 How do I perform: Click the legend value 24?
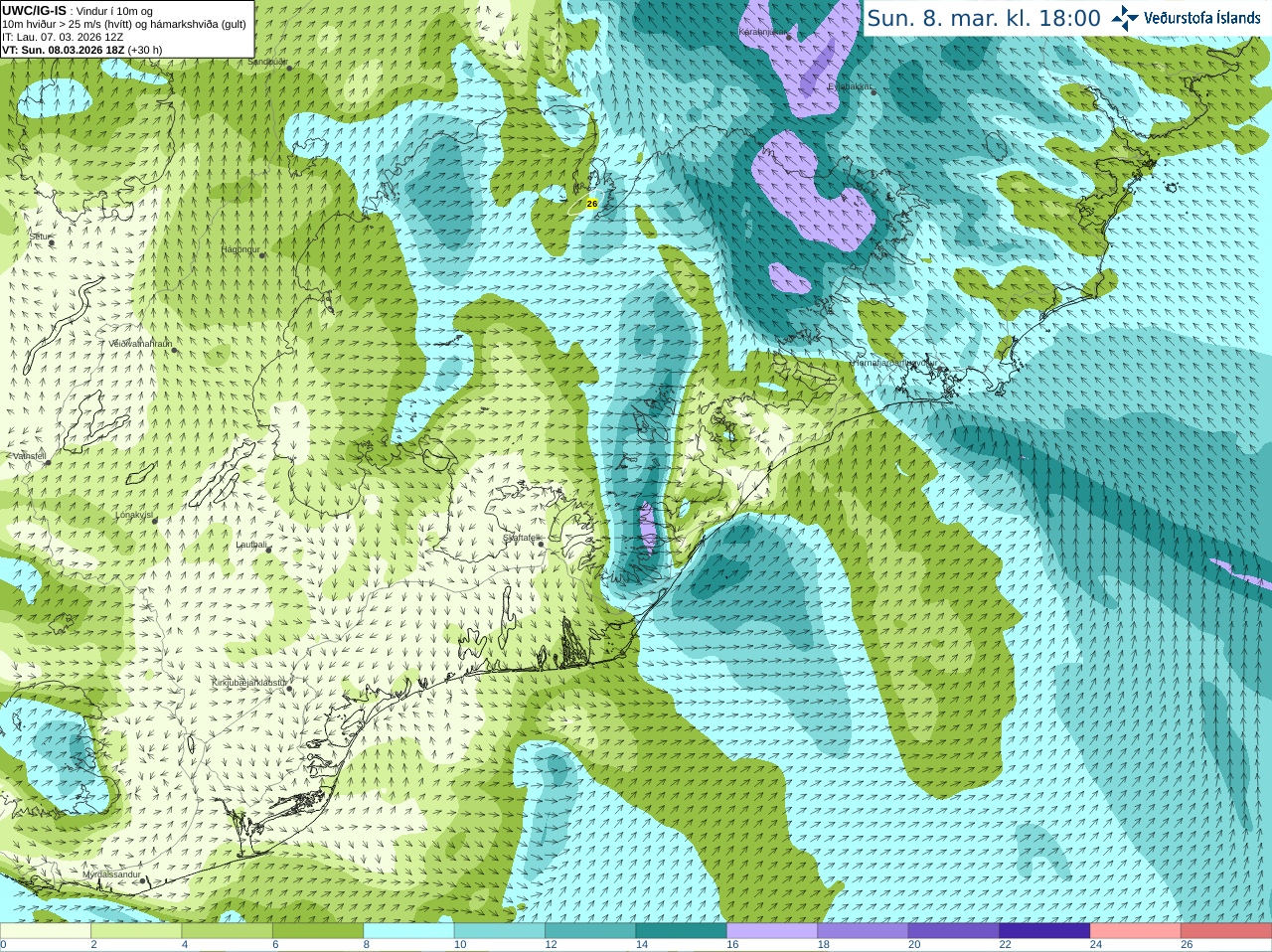coord(1096,945)
